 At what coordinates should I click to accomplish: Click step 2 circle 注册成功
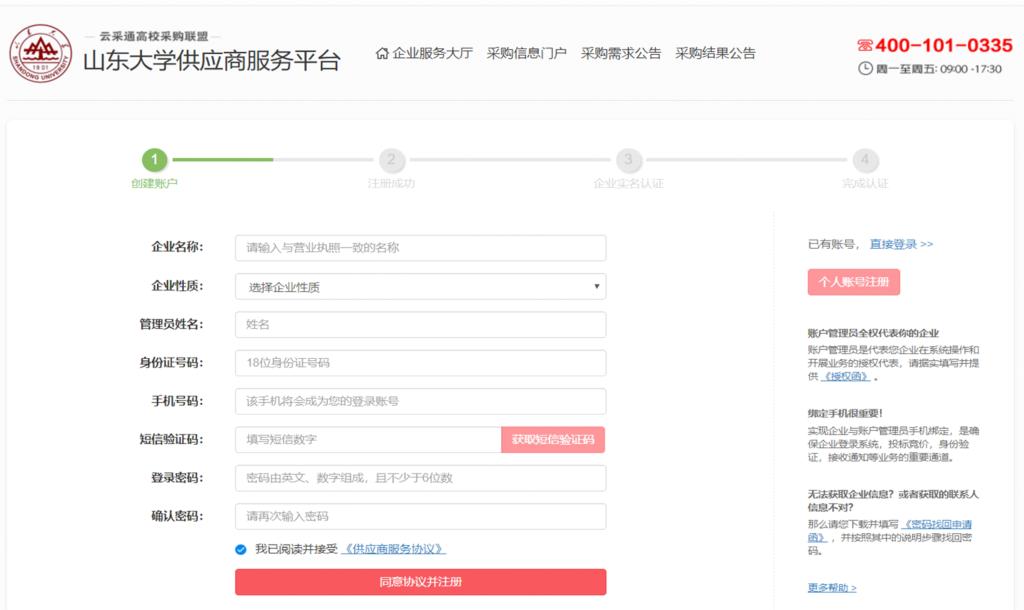(392, 159)
